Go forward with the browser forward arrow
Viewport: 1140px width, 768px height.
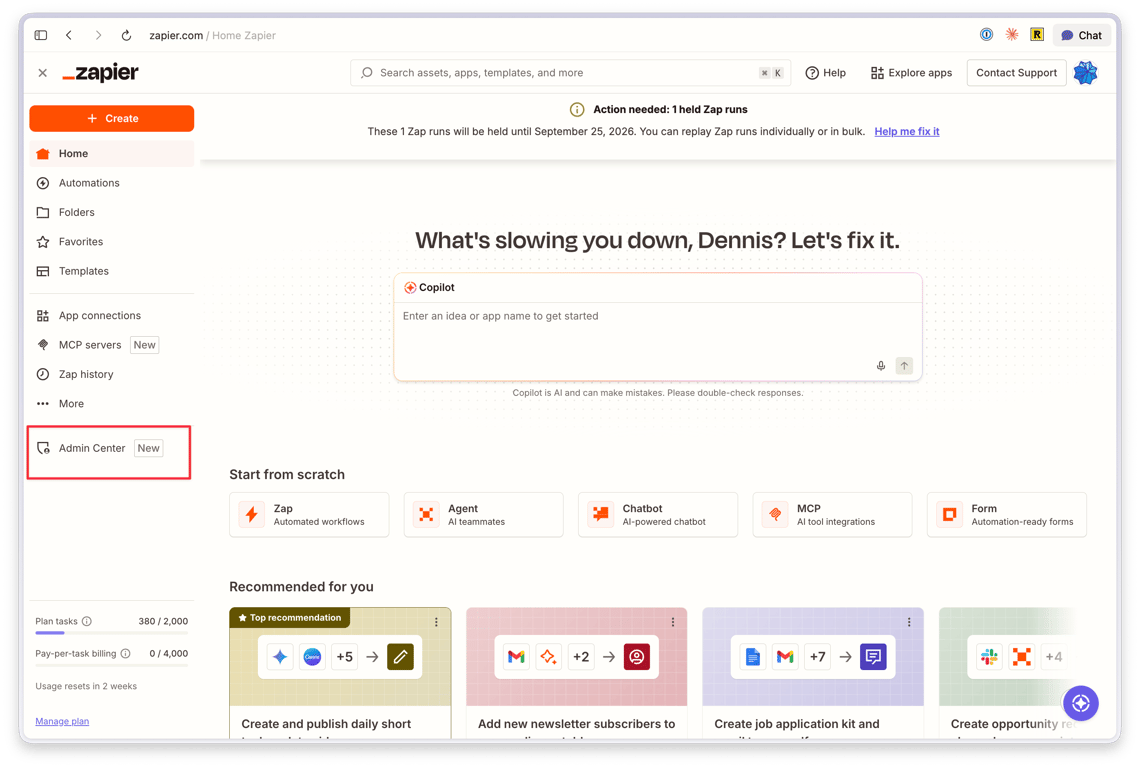point(98,35)
